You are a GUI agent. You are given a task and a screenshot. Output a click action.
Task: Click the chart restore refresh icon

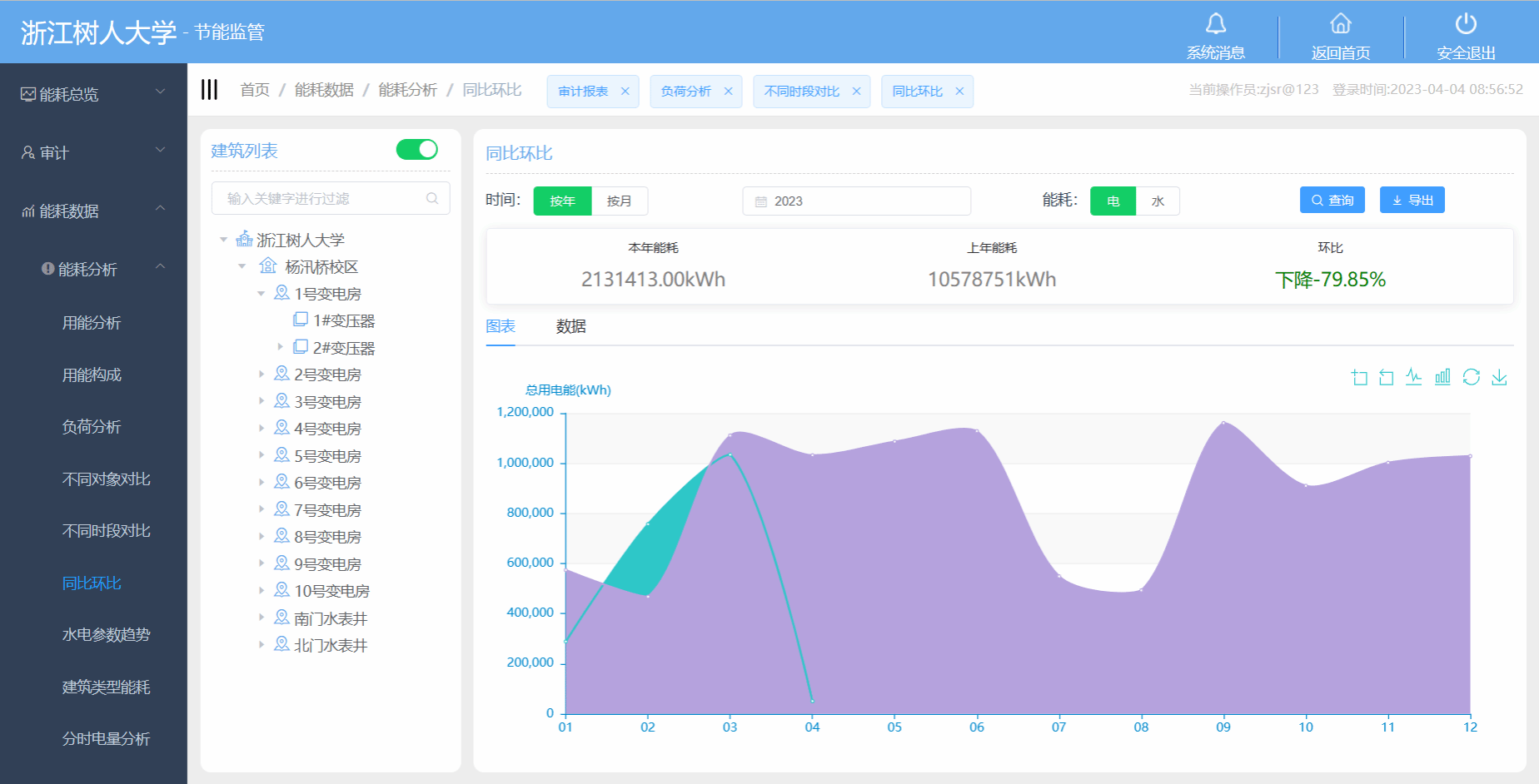[x=1472, y=377]
